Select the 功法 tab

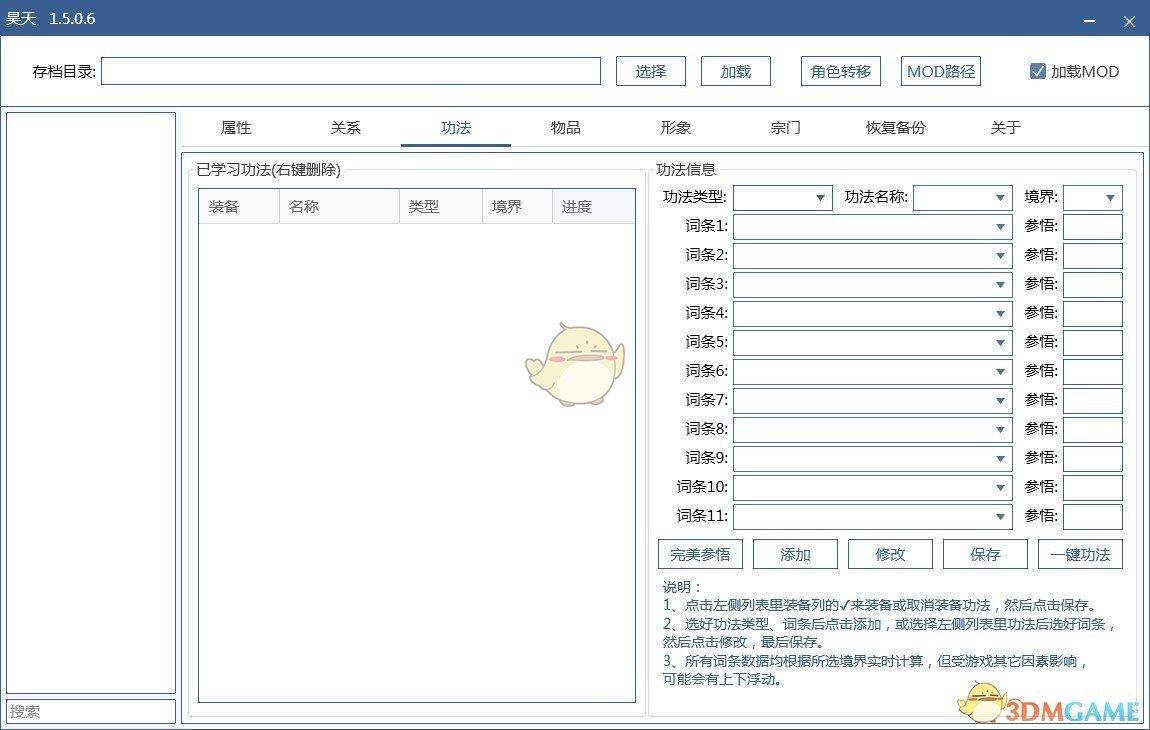pos(455,128)
